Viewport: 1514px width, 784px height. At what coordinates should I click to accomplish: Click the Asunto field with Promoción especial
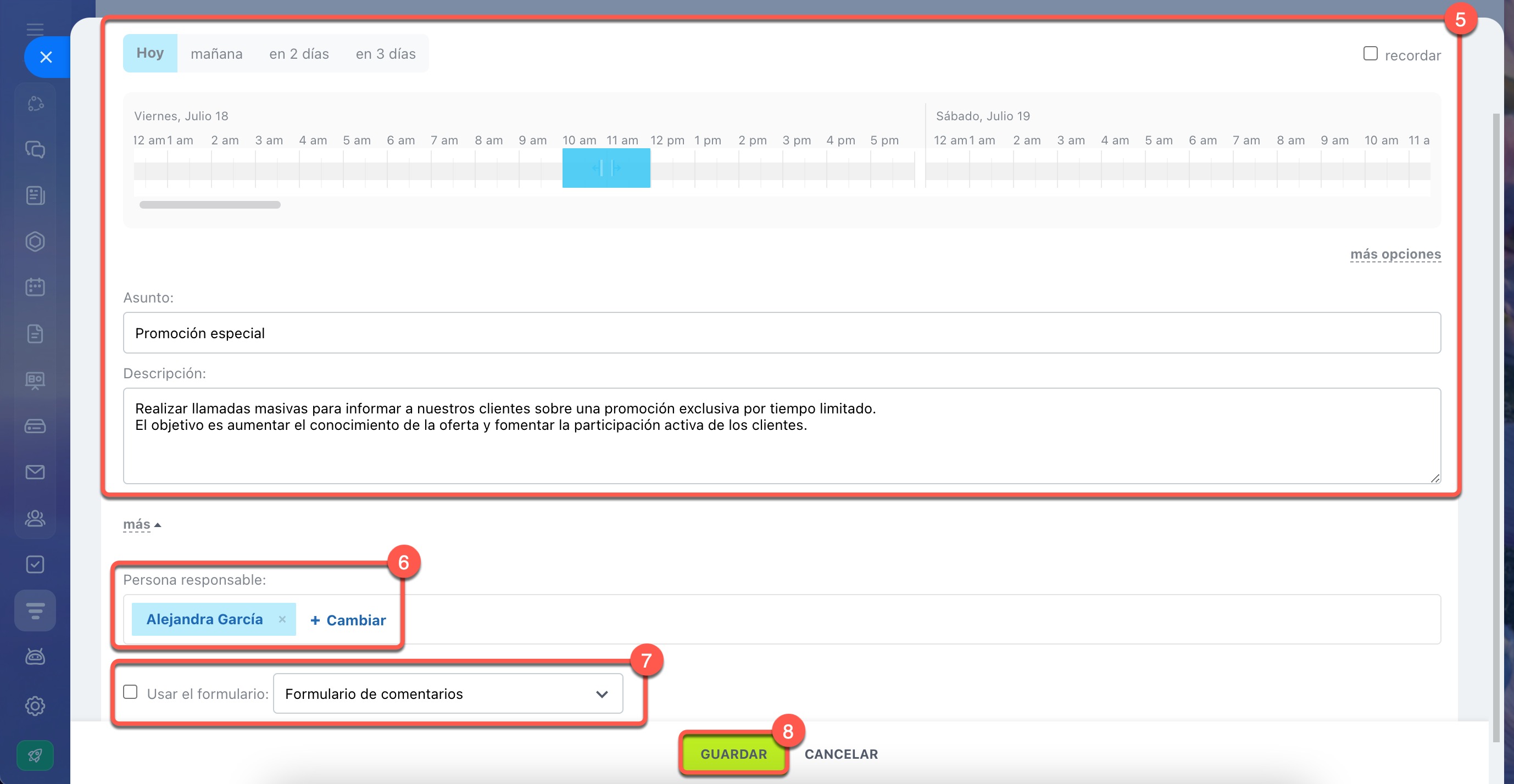coord(782,333)
